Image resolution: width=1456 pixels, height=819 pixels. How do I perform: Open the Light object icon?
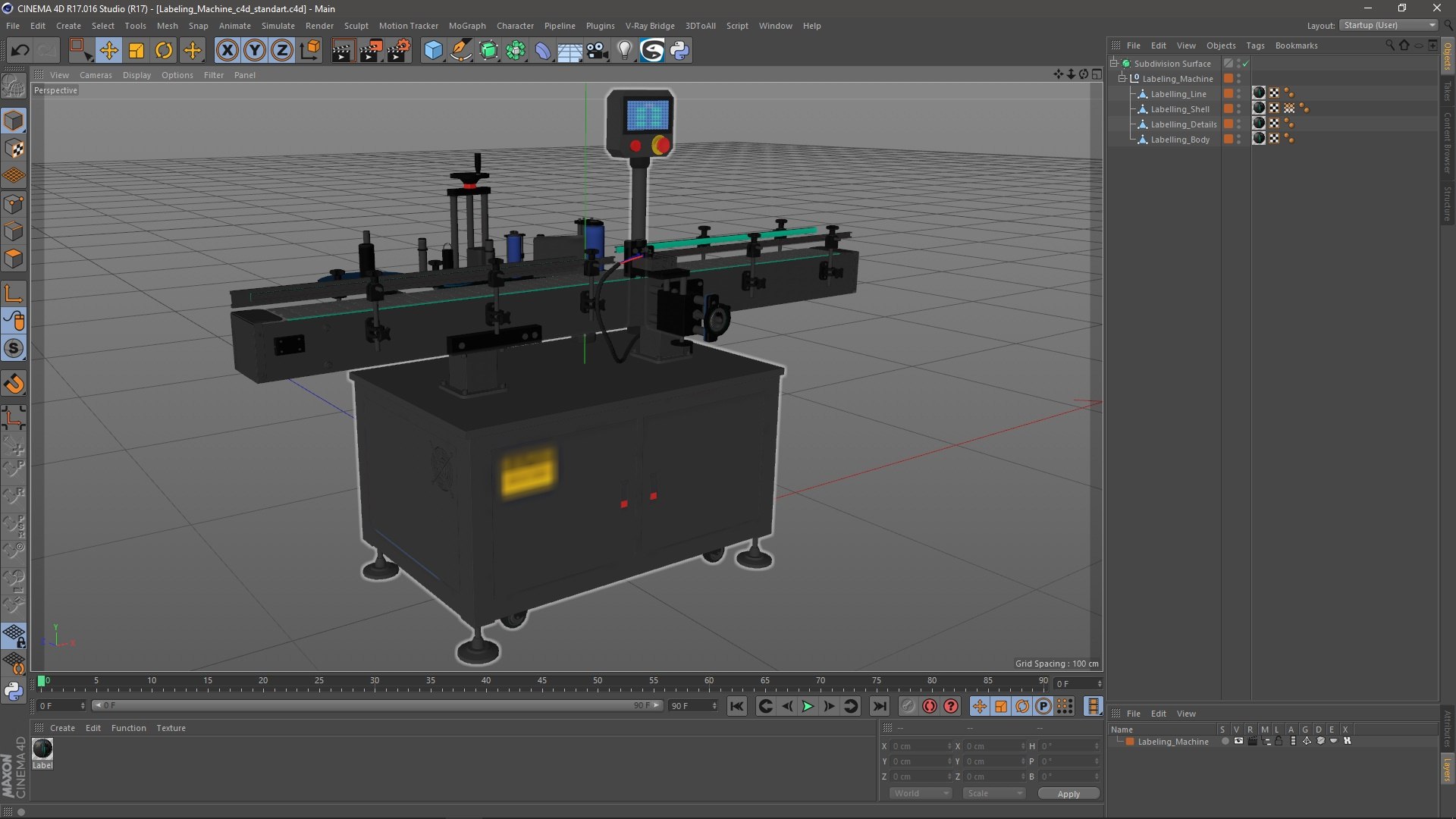pyautogui.click(x=624, y=51)
